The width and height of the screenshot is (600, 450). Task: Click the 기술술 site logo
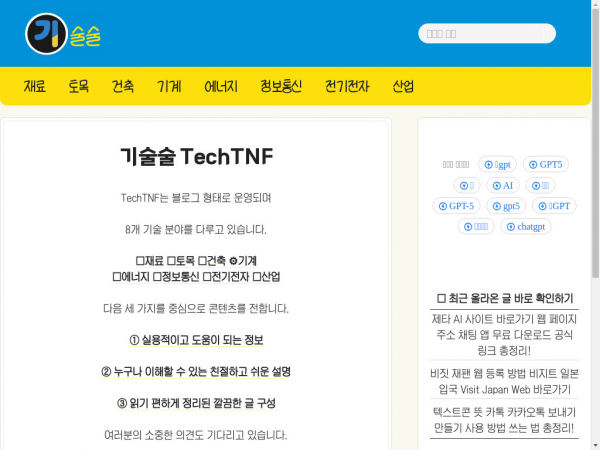point(63,34)
